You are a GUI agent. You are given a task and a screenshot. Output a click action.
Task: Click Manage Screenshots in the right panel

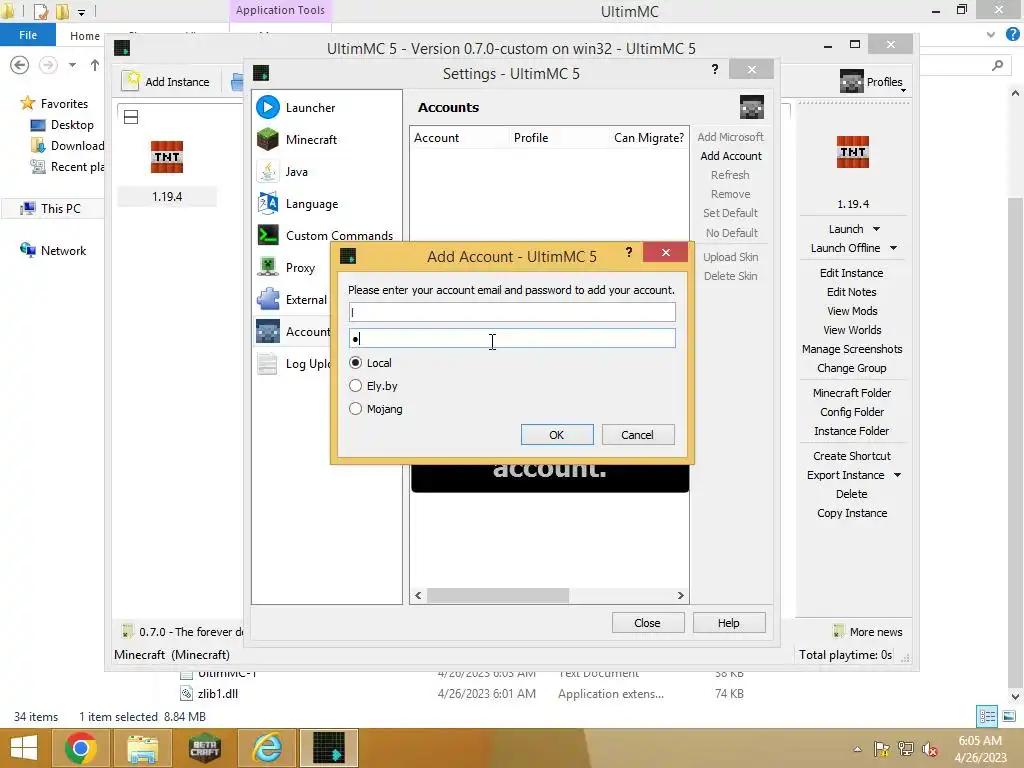852,349
